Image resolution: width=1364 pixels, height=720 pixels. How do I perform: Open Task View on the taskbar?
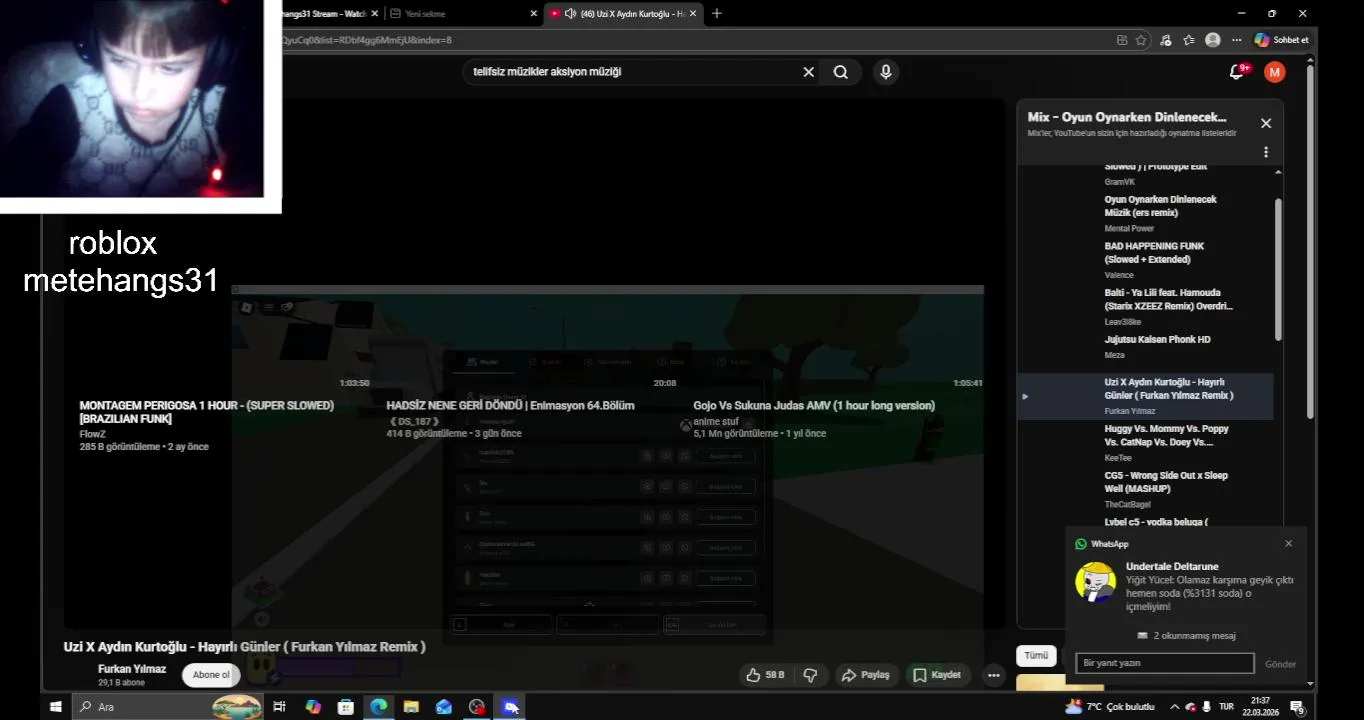point(280,707)
